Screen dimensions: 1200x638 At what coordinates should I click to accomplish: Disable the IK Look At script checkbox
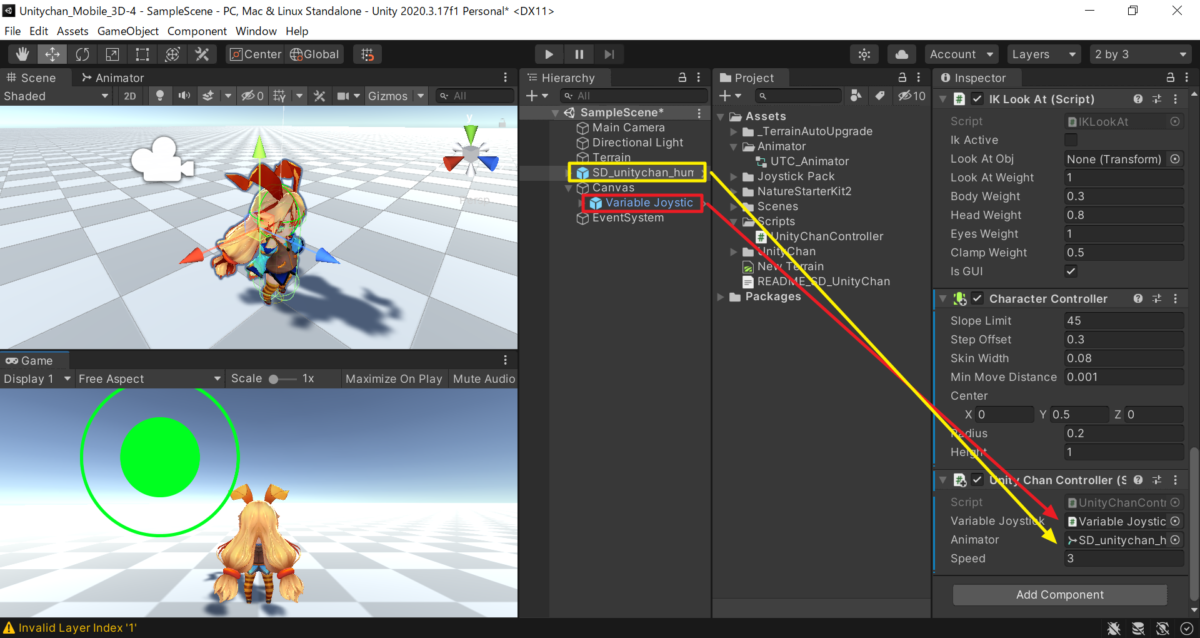[978, 99]
